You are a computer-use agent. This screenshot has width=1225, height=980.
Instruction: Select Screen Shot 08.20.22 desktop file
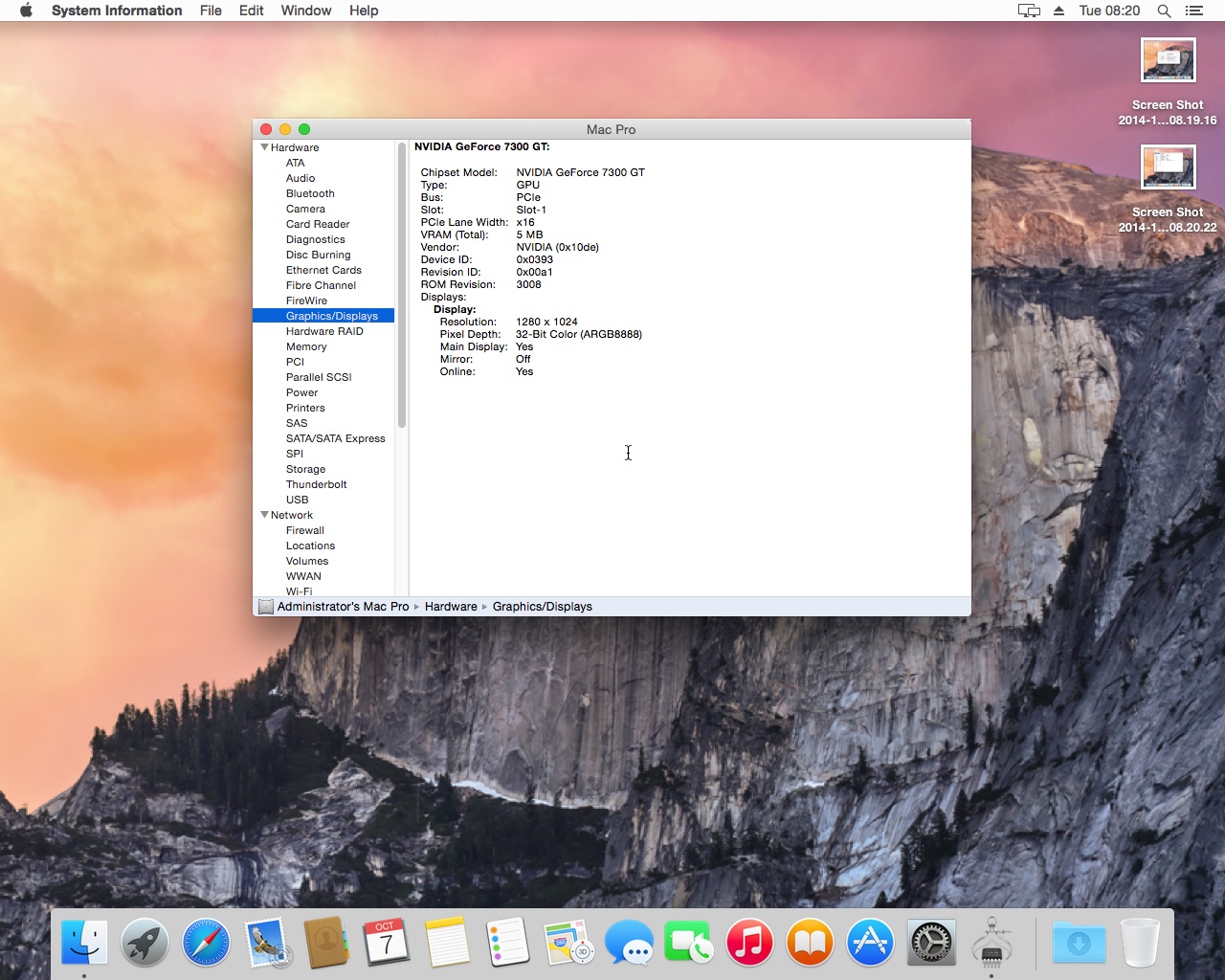[x=1168, y=188]
